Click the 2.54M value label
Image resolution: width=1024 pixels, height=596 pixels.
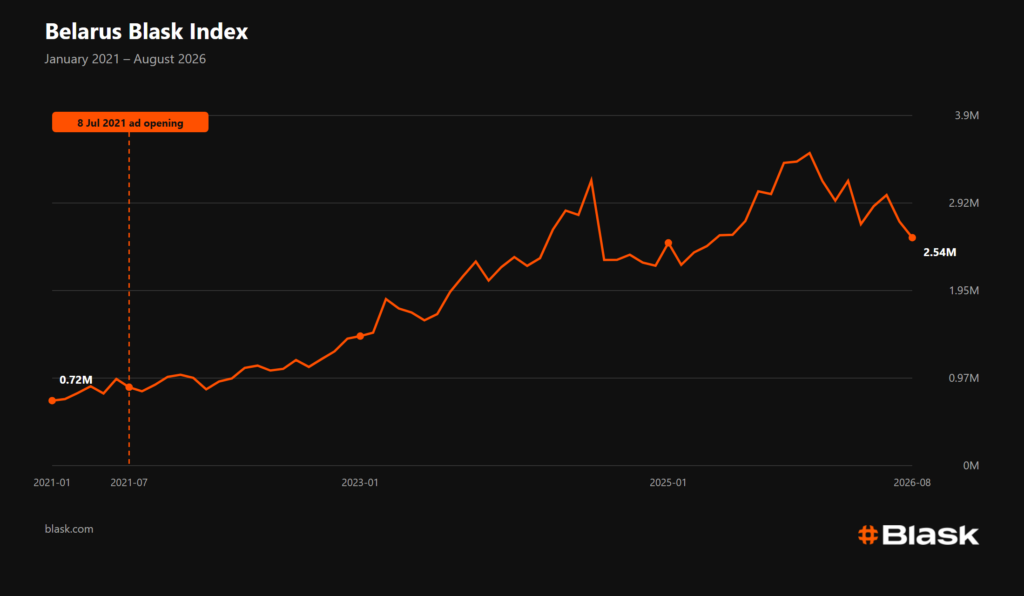[940, 253]
